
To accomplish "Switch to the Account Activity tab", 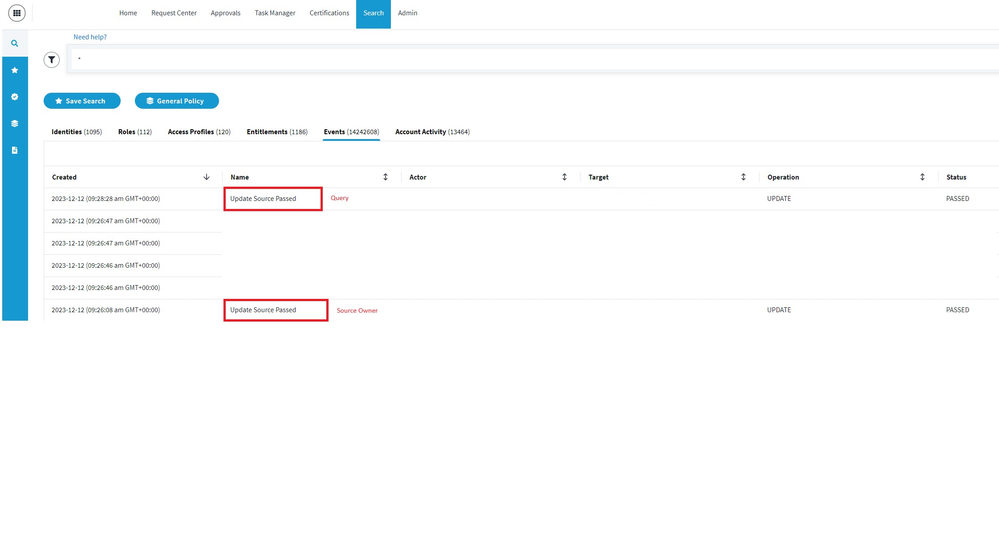I will point(432,132).
